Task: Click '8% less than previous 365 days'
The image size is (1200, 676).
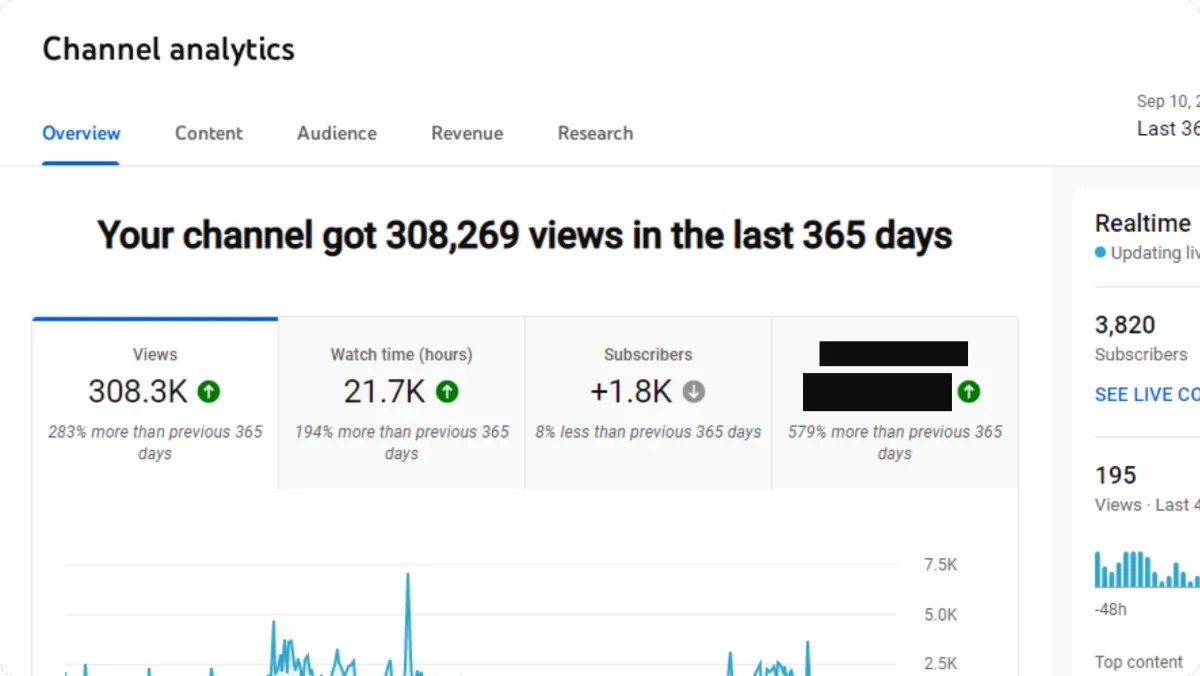Action: click(x=648, y=432)
